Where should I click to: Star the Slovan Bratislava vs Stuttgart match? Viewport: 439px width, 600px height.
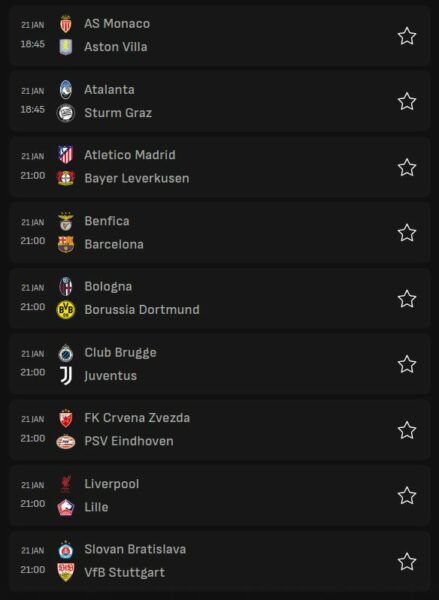[406, 561]
